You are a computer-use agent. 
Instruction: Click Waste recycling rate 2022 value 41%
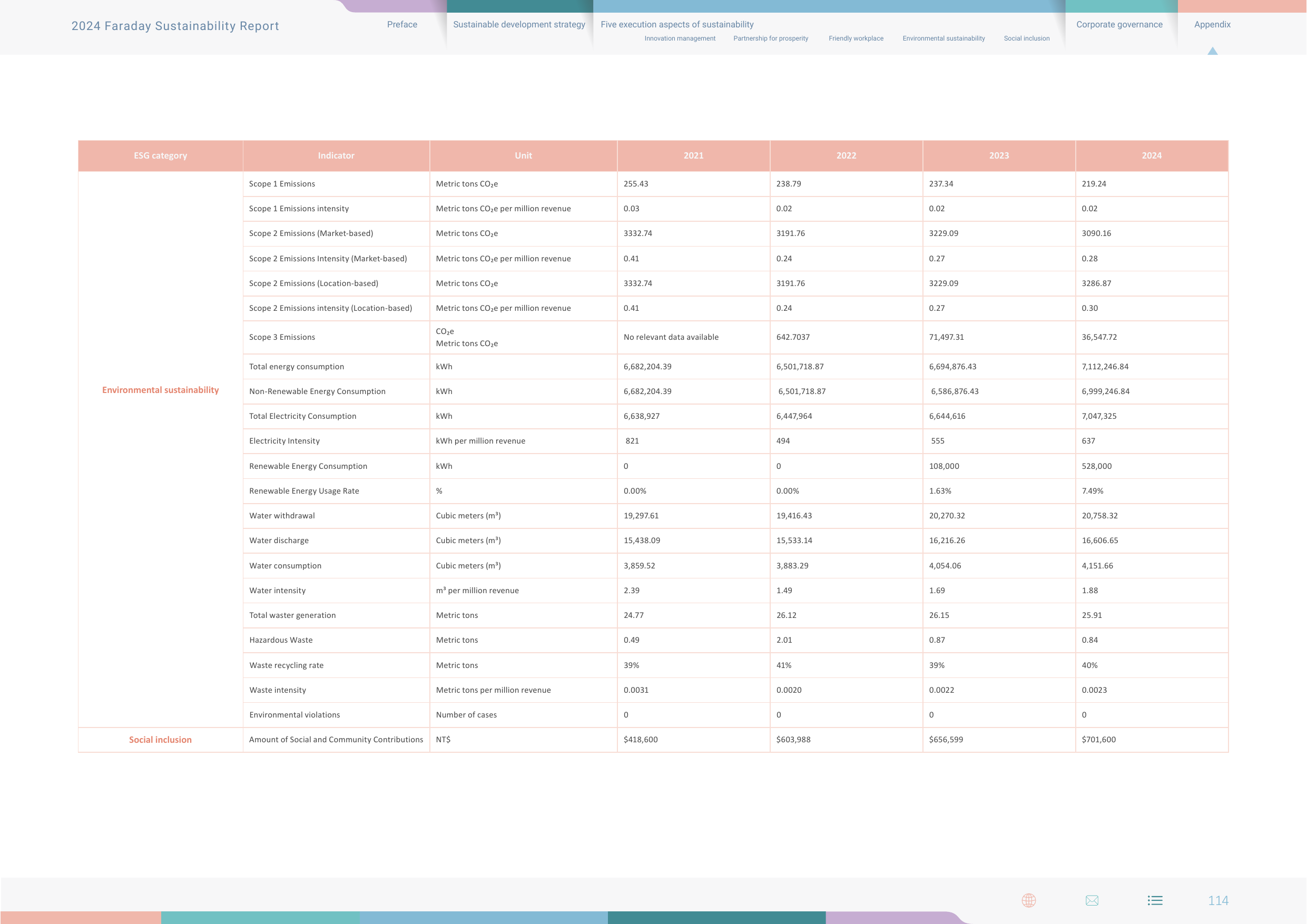(783, 665)
